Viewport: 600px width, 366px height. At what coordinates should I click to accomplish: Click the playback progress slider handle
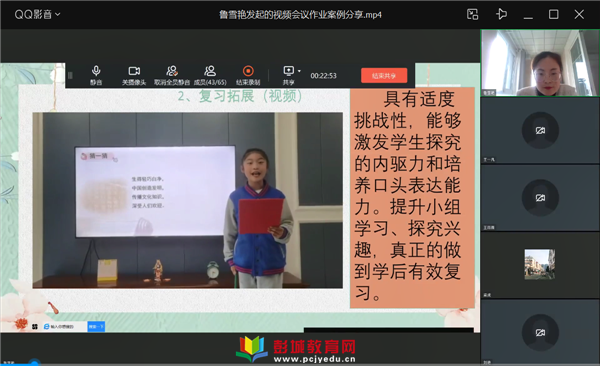[34, 362]
